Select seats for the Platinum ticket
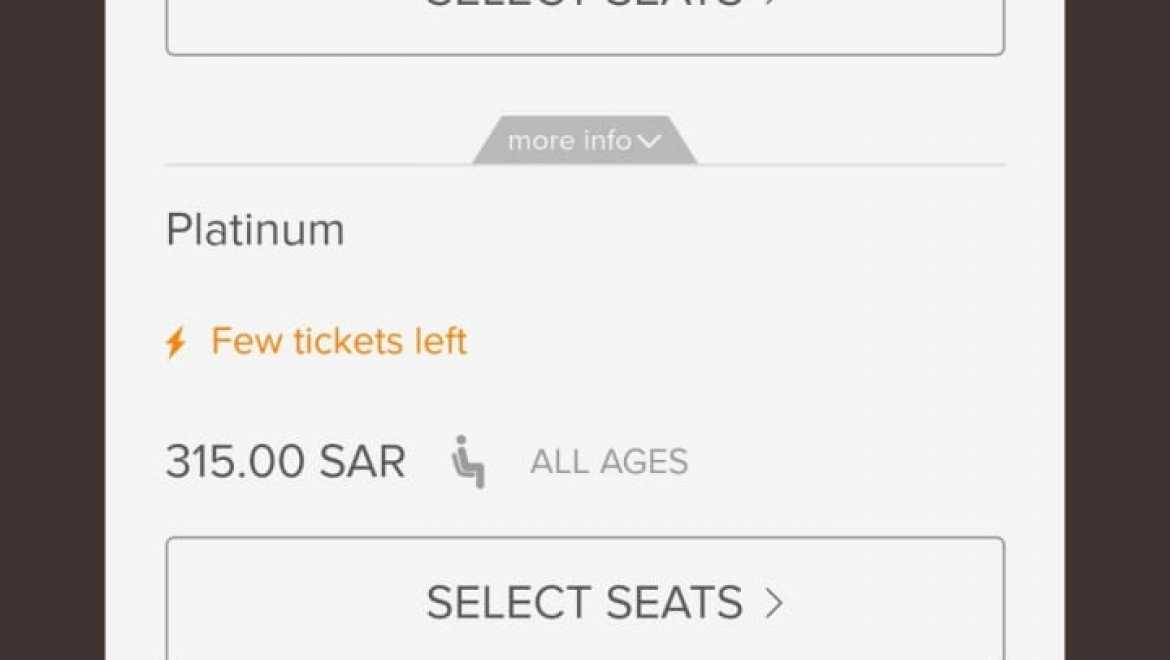The image size is (1170, 660). 585,598
